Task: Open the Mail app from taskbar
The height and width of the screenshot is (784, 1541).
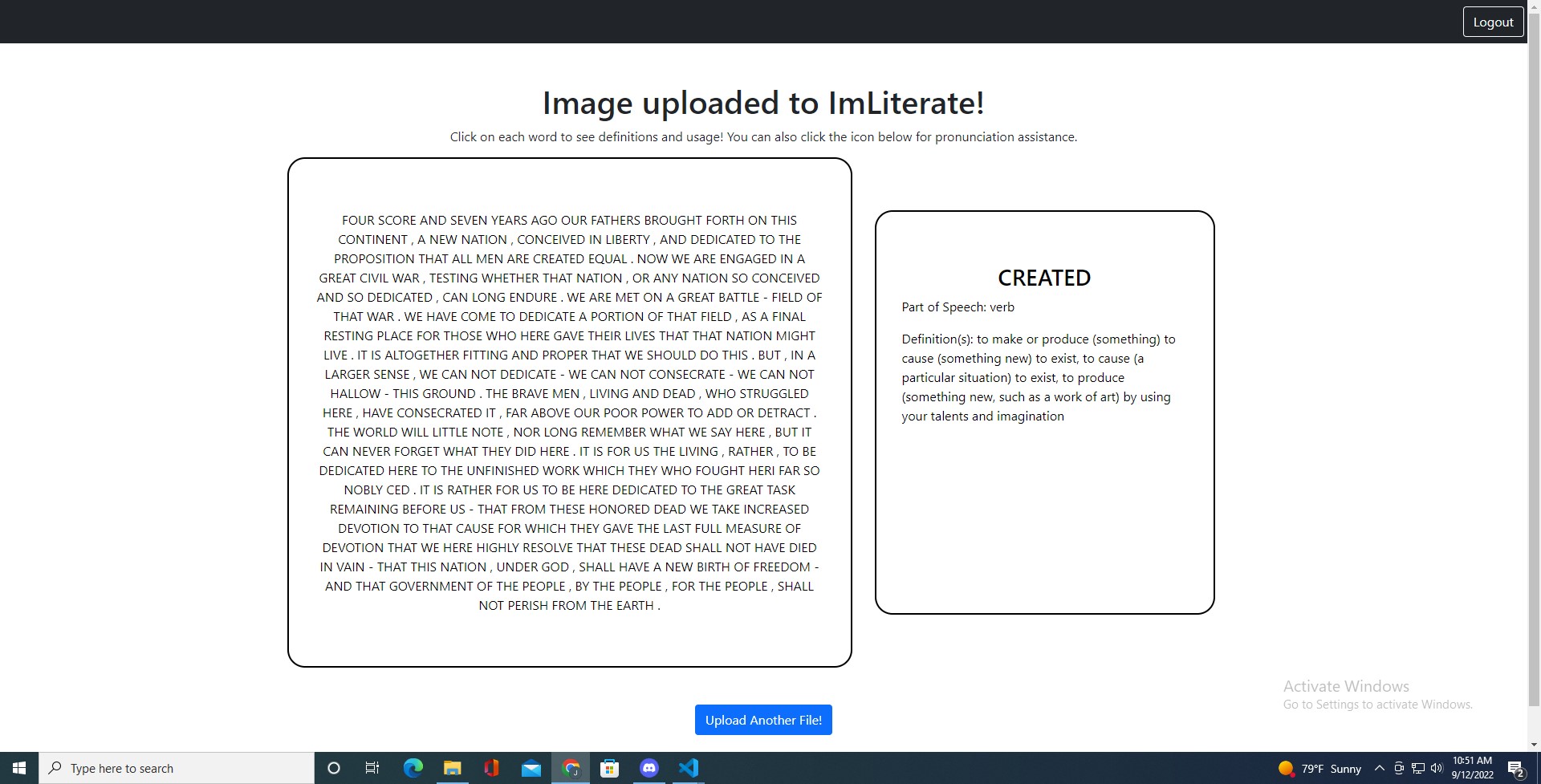Action: pos(531,768)
